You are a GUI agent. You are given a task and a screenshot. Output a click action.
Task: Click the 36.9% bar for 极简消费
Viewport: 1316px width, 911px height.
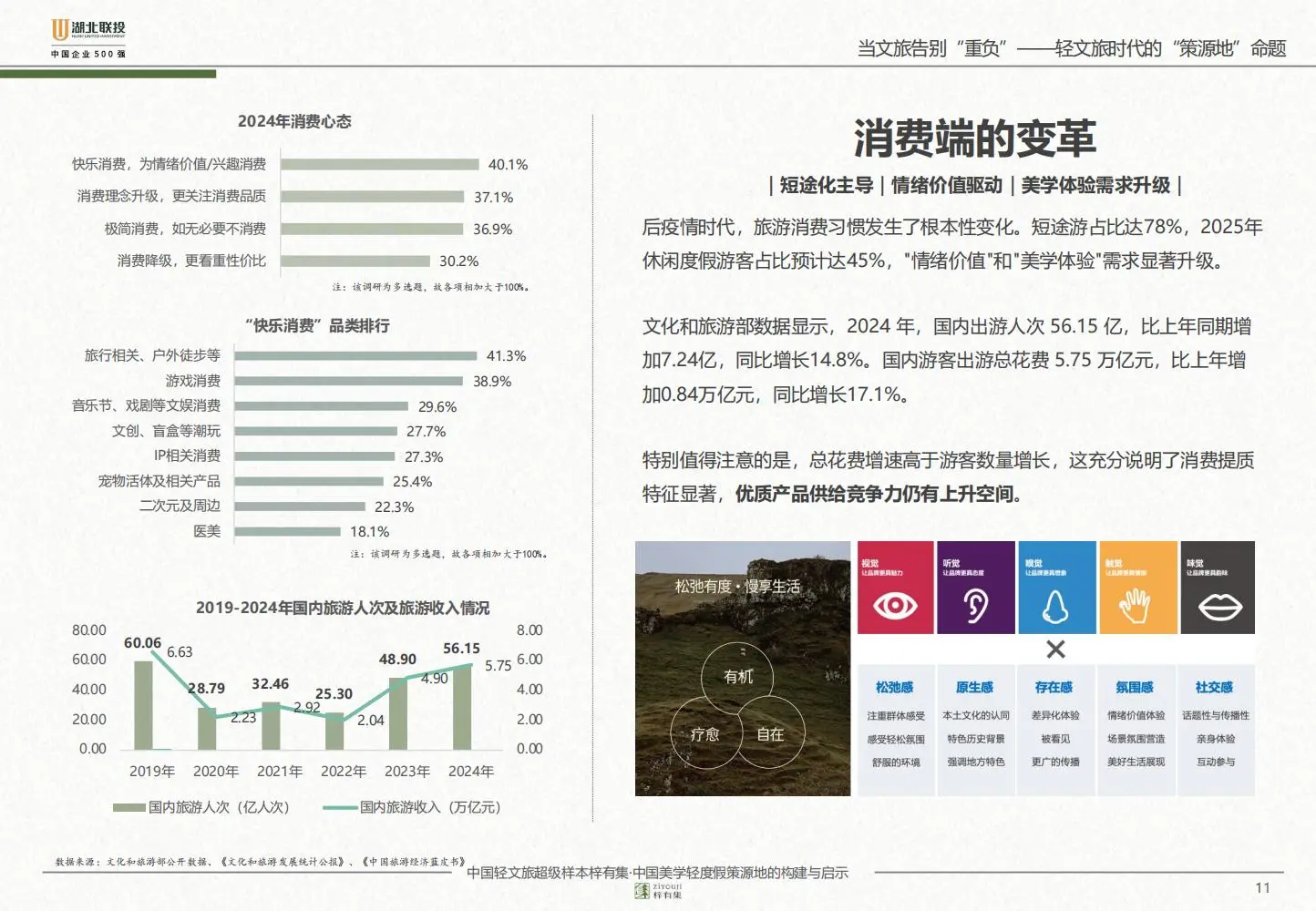point(372,229)
